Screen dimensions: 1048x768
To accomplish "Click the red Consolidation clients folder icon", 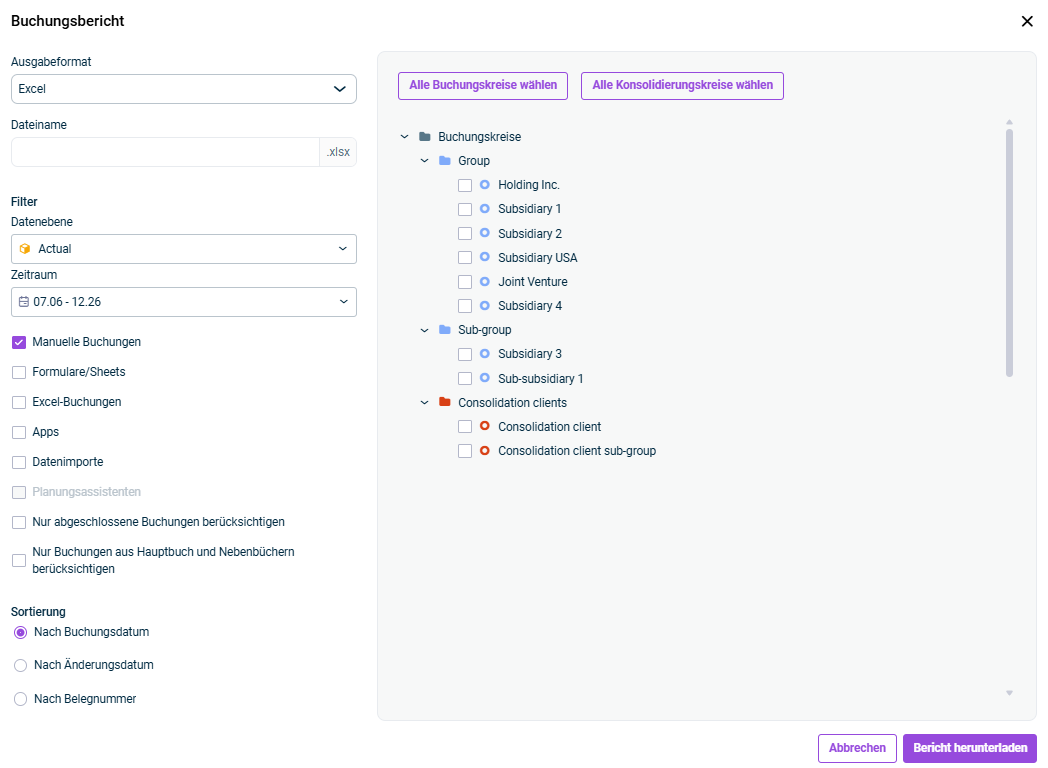I will 445,403.
